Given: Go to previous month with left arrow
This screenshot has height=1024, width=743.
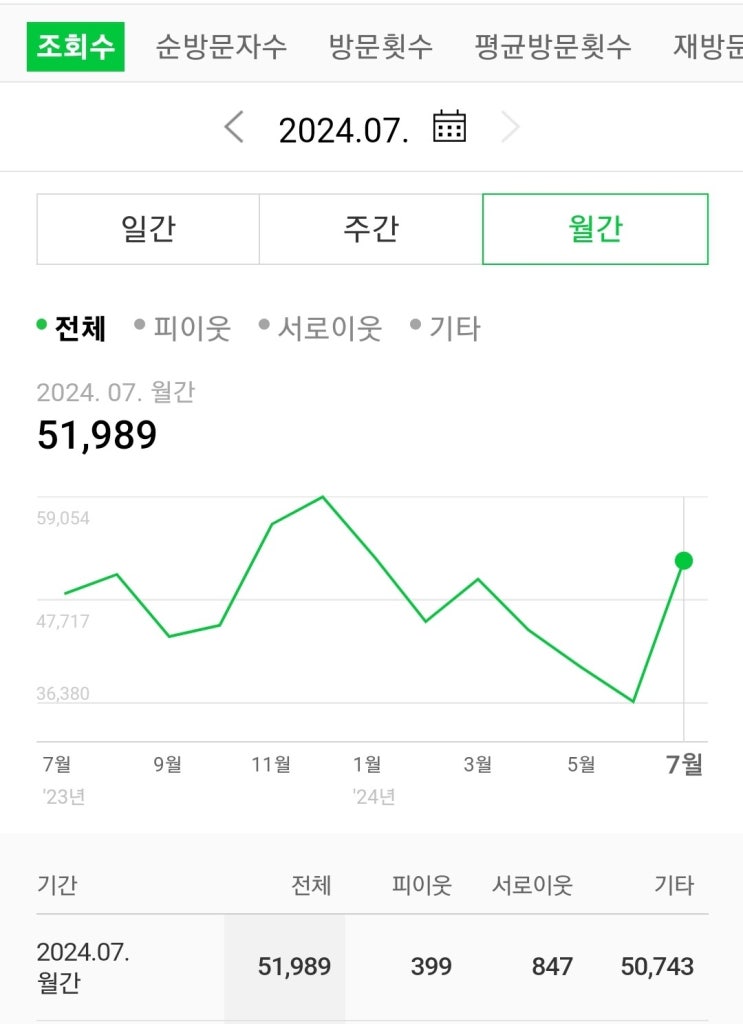Looking at the screenshot, I should point(234,127).
